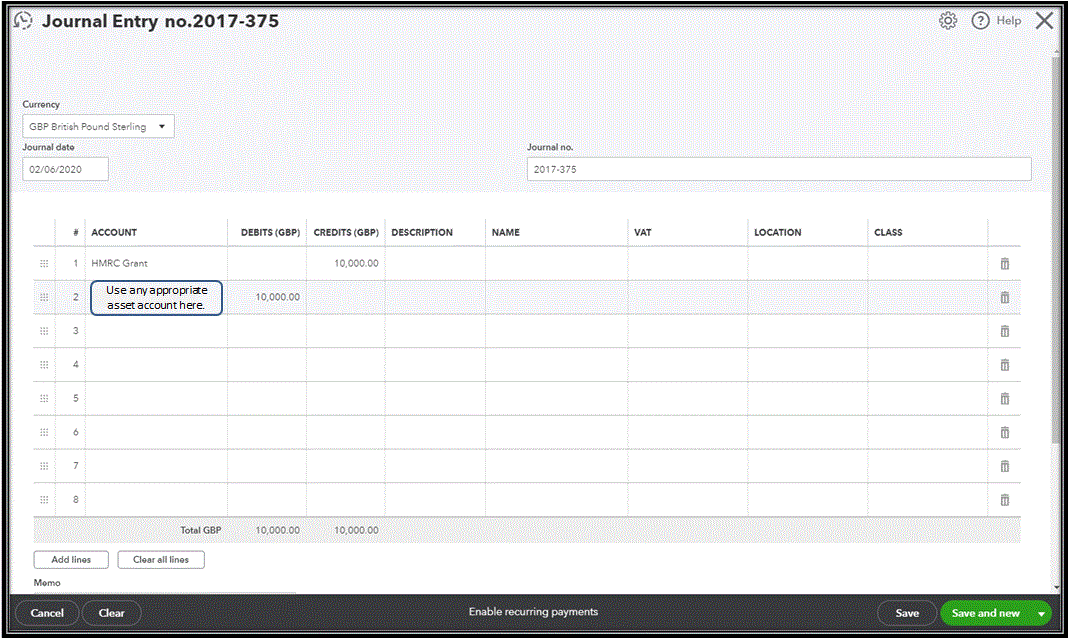Delete line 4 with trash icon
This screenshot has height=639, width=1069.
[x=1004, y=365]
